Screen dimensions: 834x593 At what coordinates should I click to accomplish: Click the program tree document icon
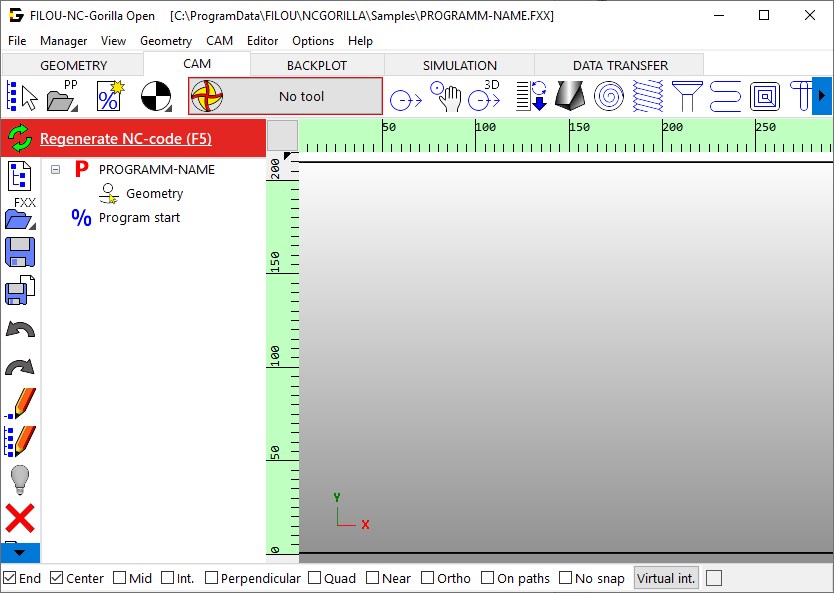tap(20, 176)
